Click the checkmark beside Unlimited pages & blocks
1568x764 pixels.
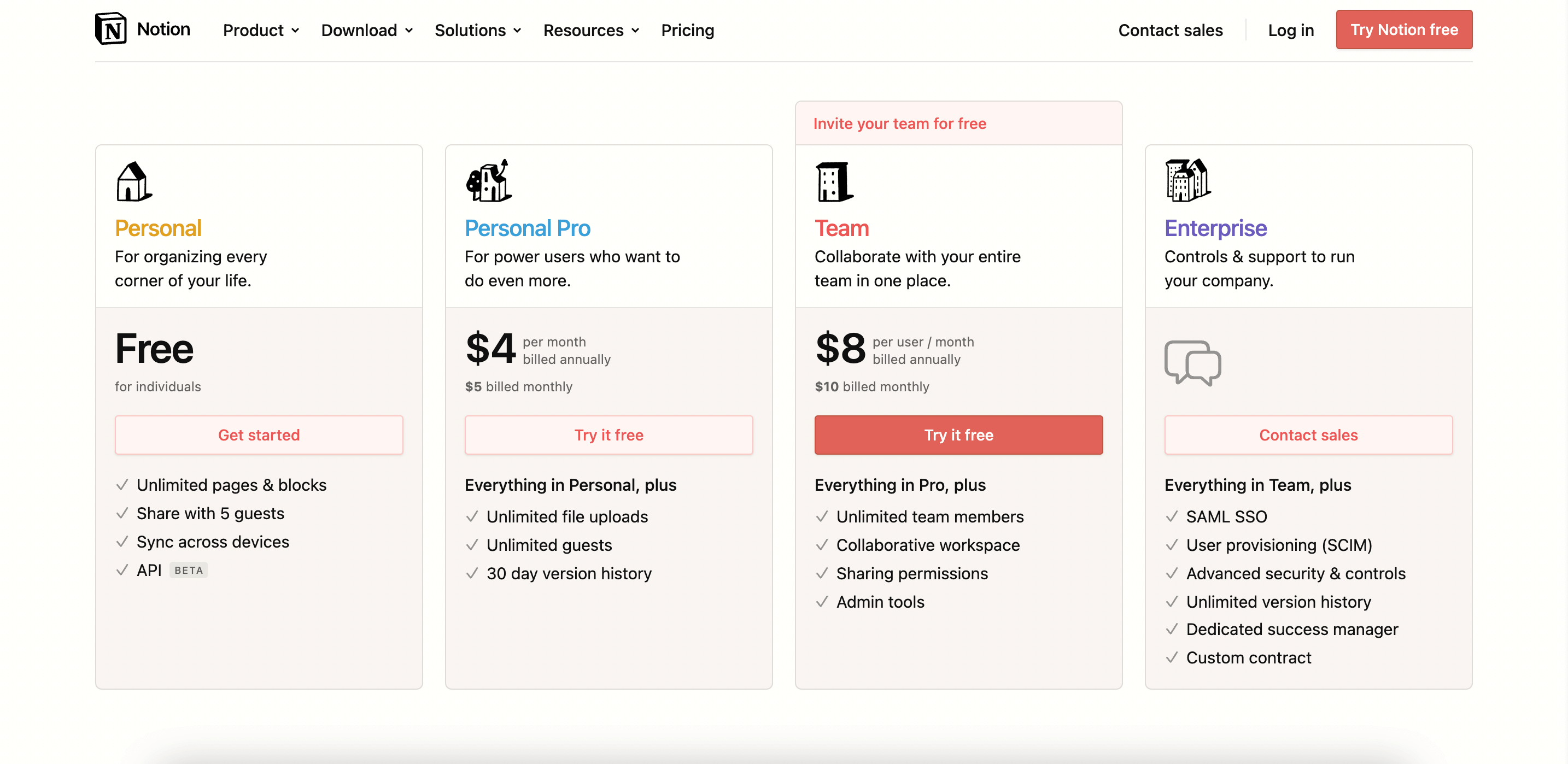point(122,485)
